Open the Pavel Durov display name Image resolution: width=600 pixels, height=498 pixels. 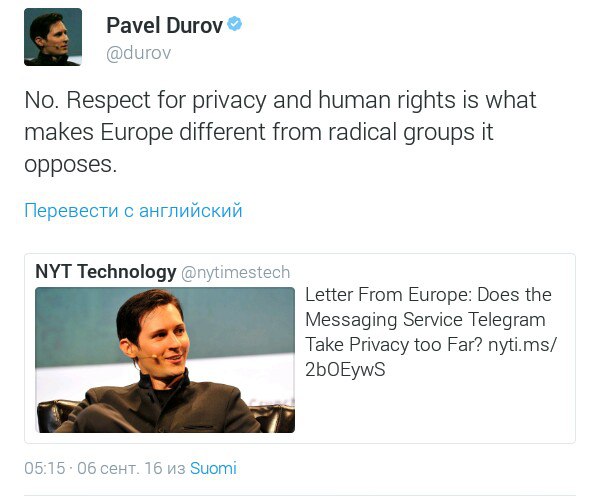(165, 26)
